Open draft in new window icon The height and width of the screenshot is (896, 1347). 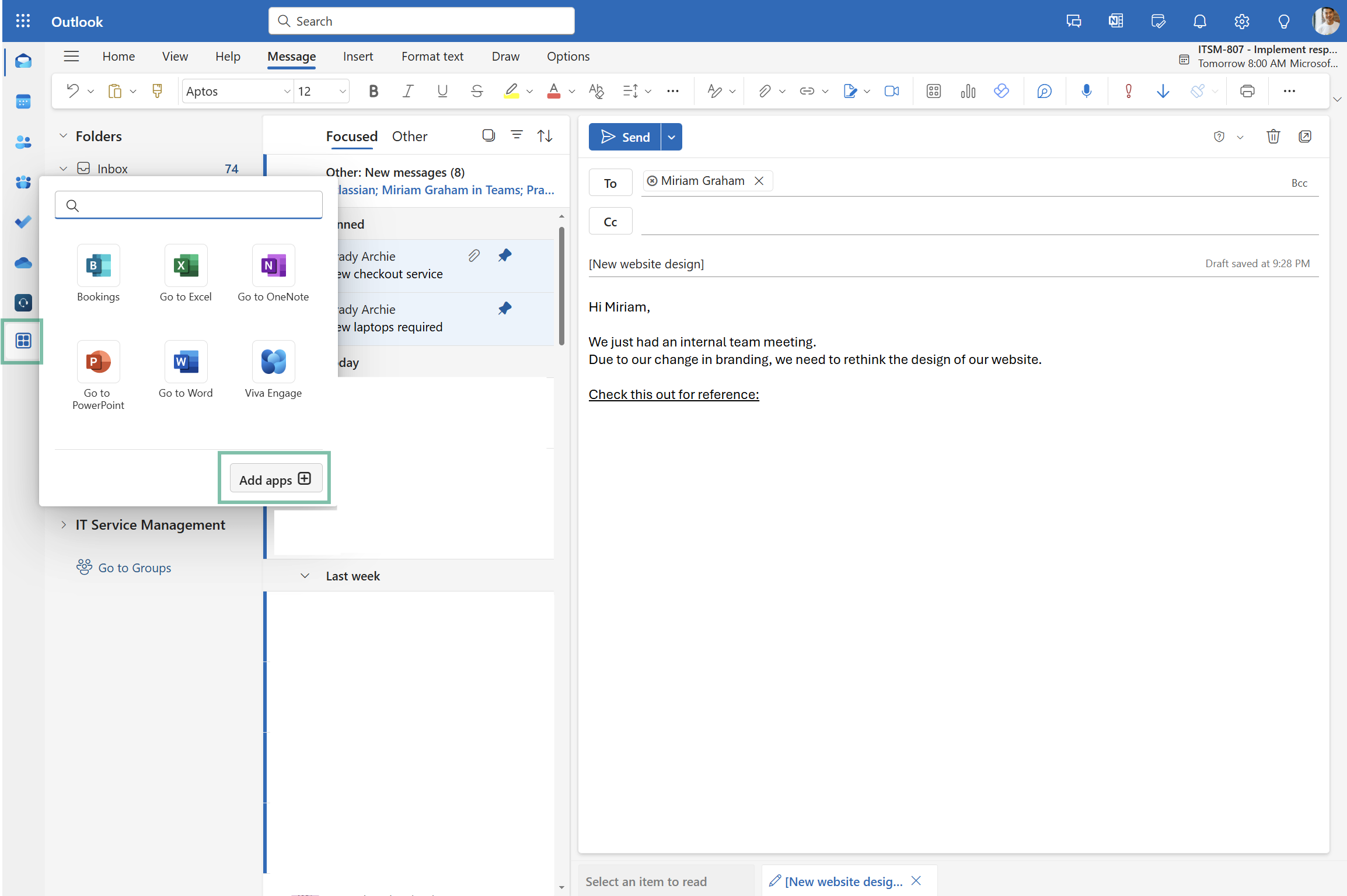[x=1305, y=136]
